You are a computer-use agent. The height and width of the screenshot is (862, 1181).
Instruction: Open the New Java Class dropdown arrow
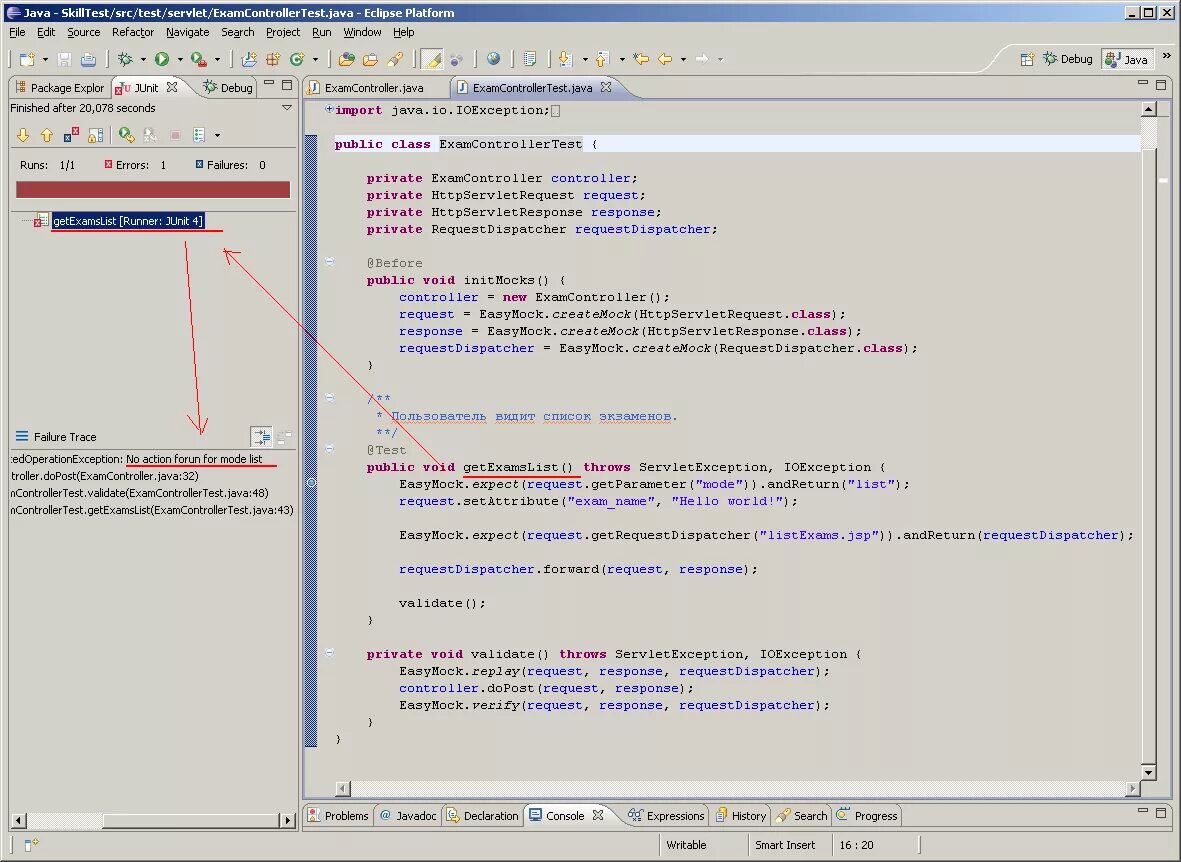[315, 59]
